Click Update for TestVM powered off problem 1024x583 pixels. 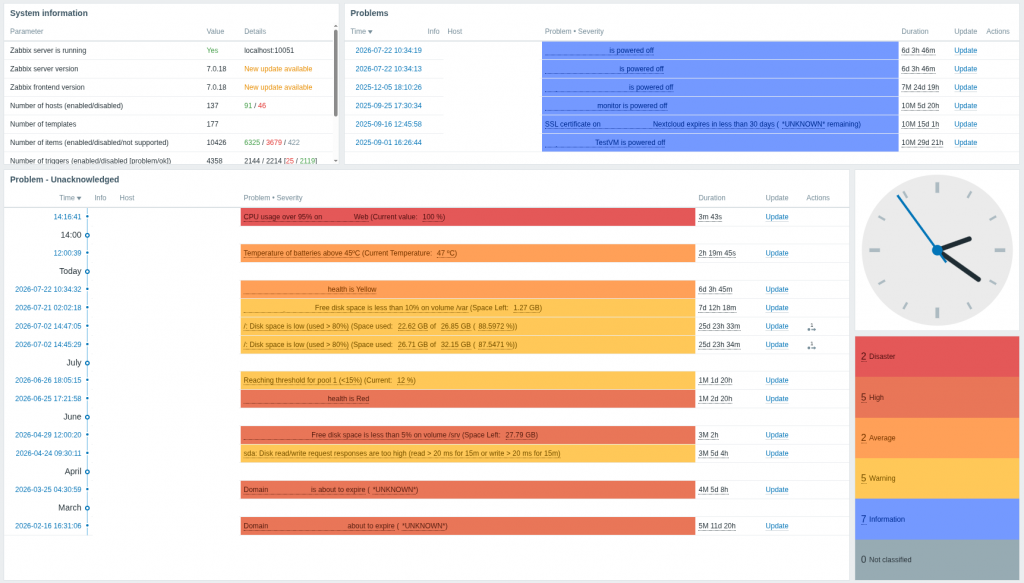(965, 142)
